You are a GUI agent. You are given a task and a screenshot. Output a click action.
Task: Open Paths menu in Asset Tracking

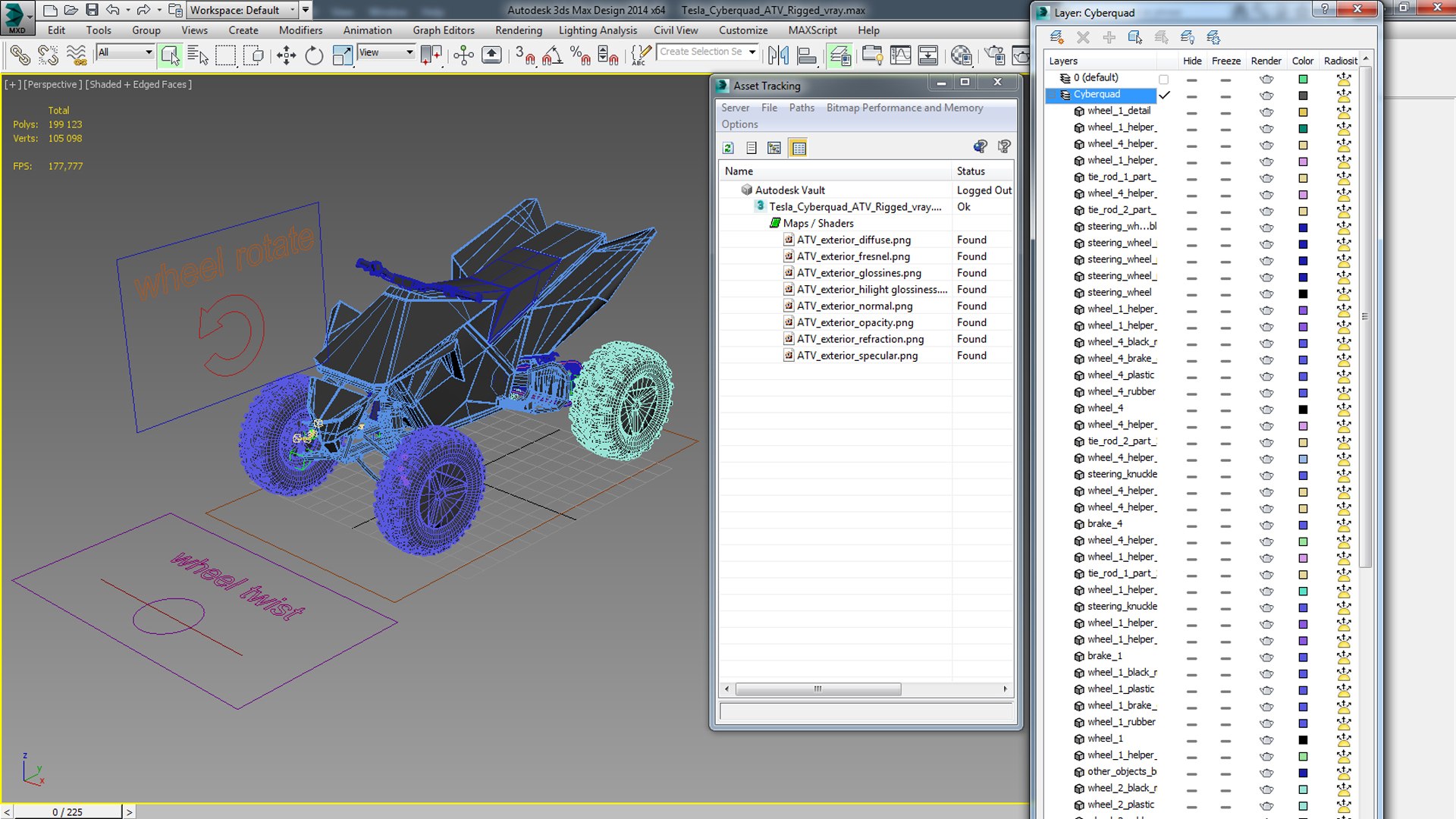pyautogui.click(x=802, y=108)
